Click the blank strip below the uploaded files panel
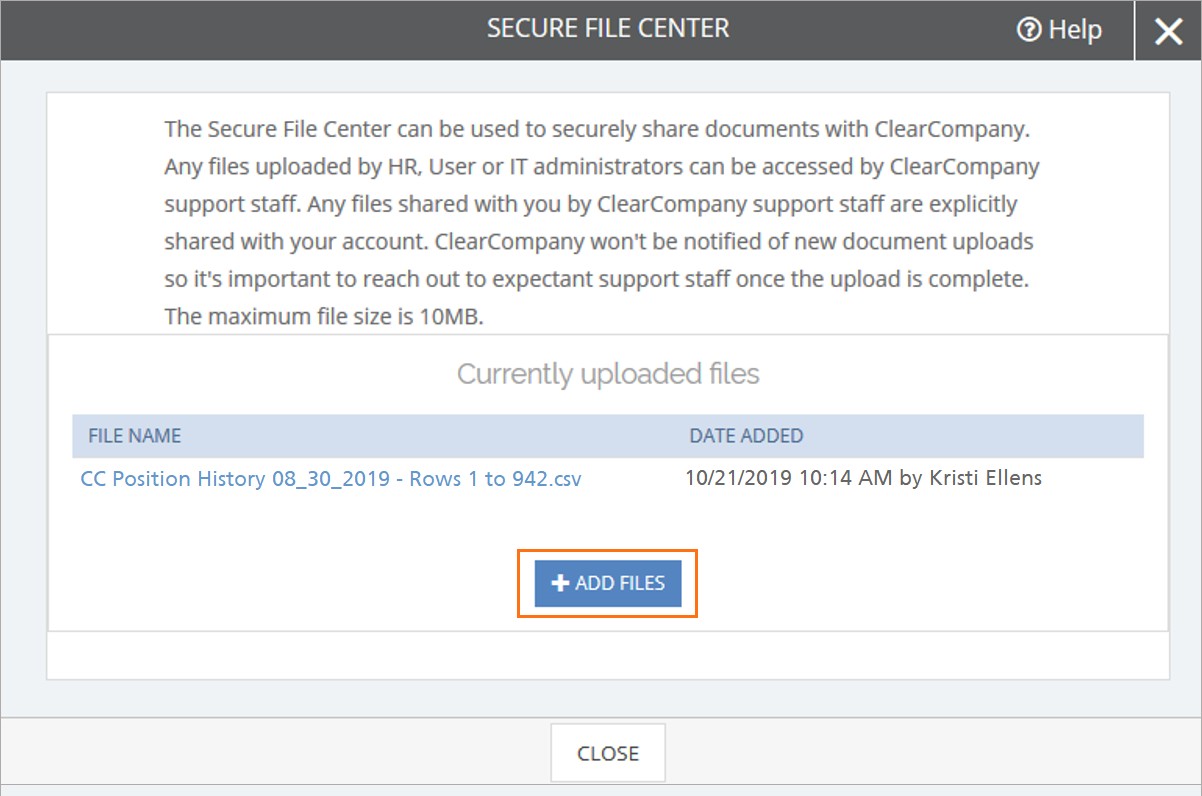 point(608,655)
